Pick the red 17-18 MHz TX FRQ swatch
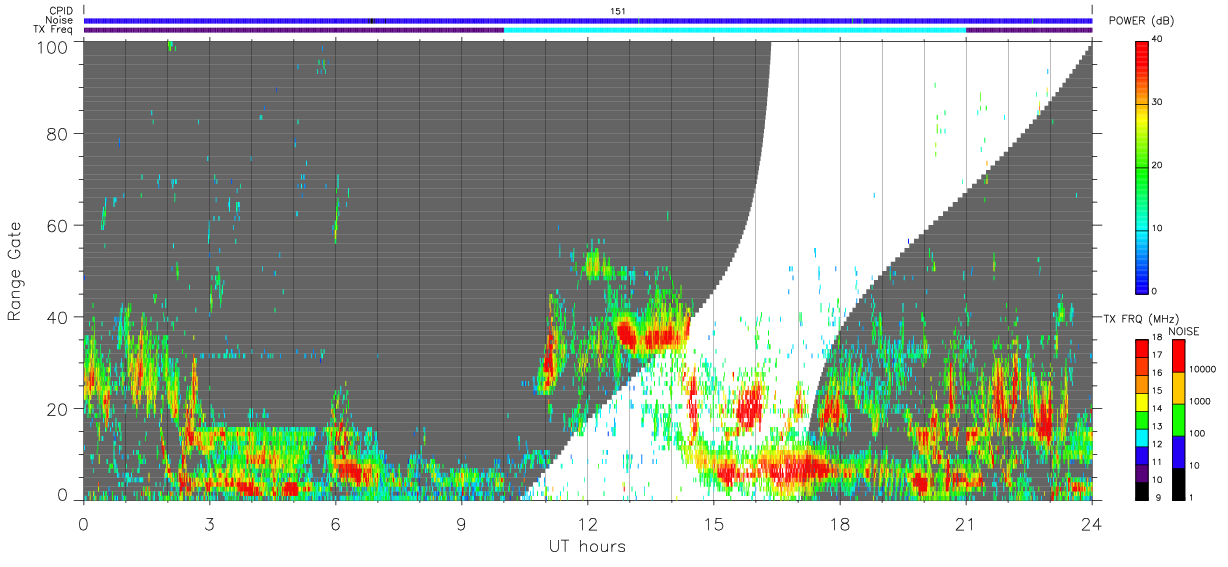The width and height of the screenshot is (1228, 567). (1142, 347)
